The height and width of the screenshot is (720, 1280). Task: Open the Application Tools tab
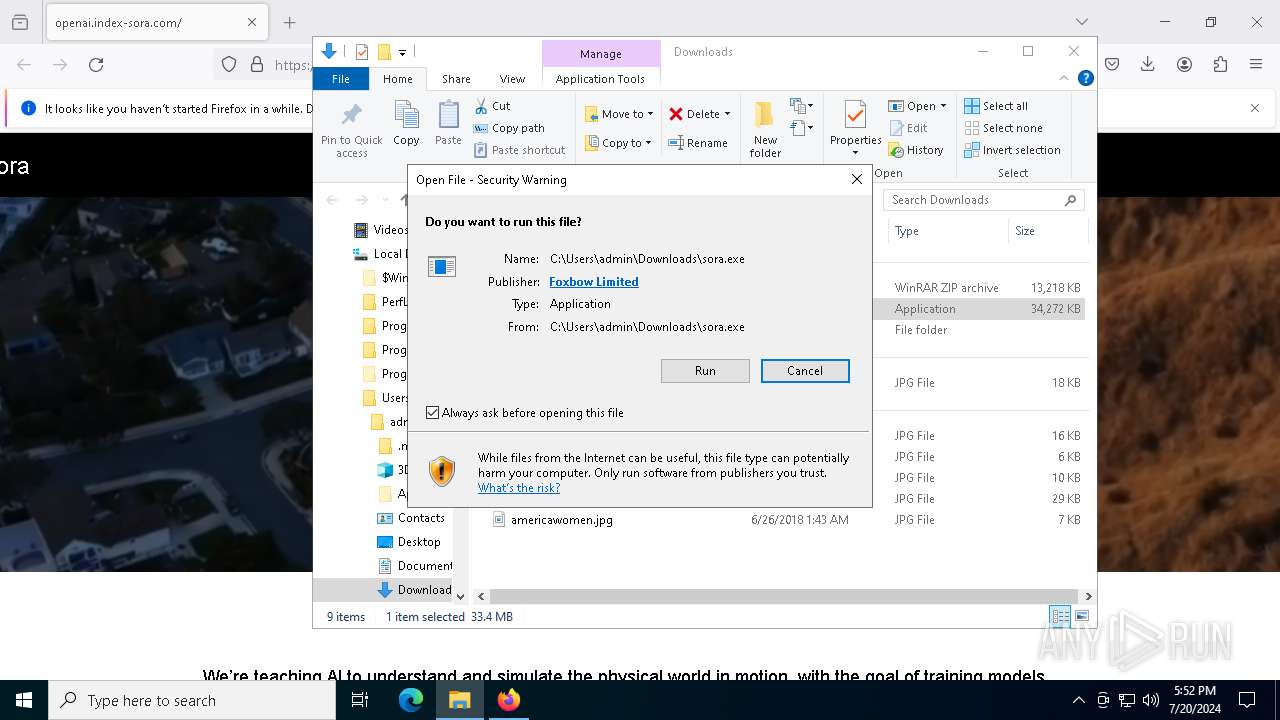click(x=600, y=79)
